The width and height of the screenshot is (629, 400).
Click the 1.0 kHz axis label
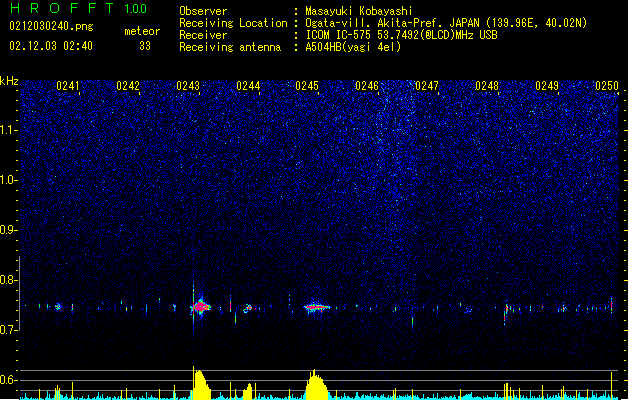coord(9,180)
